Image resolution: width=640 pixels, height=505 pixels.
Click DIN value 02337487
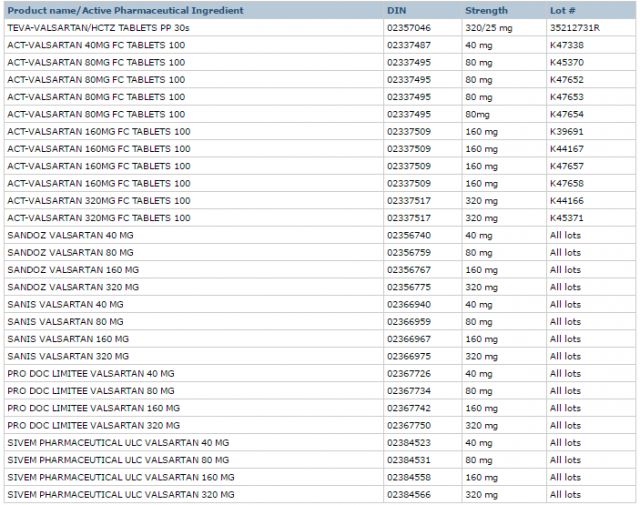pyautogui.click(x=409, y=45)
